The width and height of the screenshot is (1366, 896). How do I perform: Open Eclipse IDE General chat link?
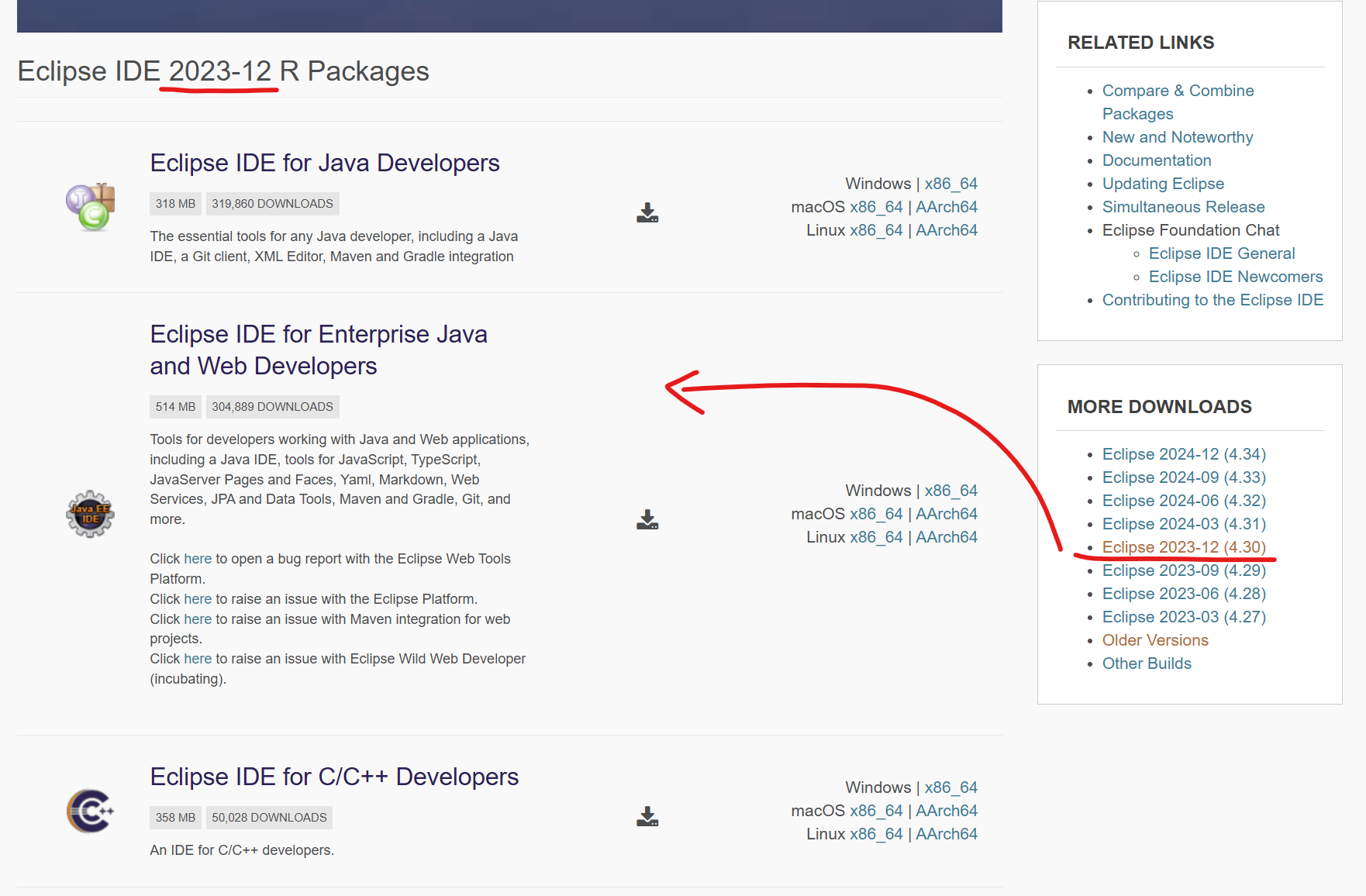coord(1222,253)
